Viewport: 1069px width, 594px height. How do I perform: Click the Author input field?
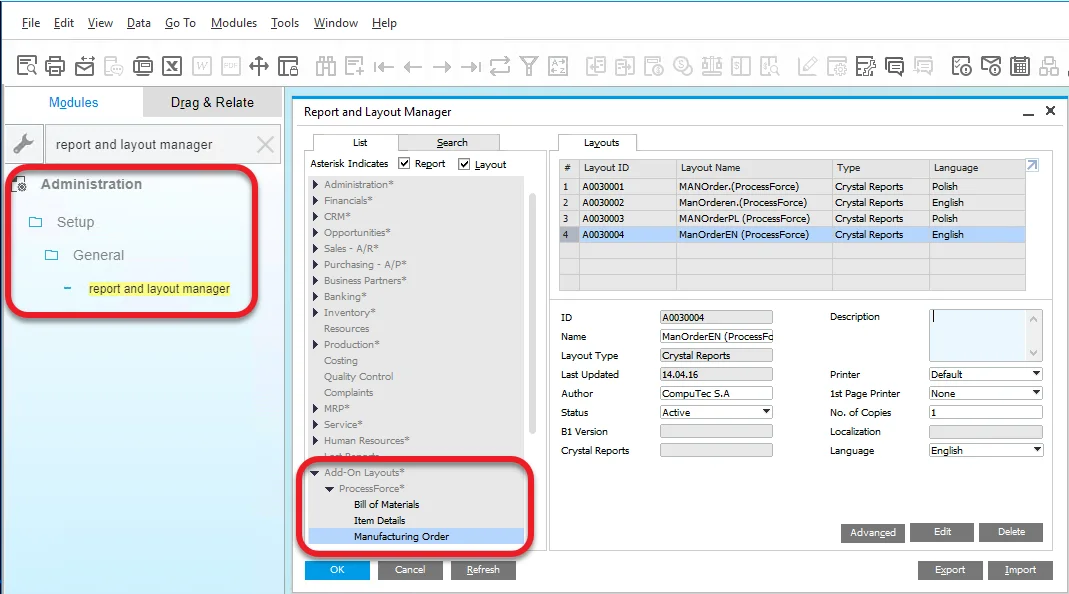tap(716, 393)
